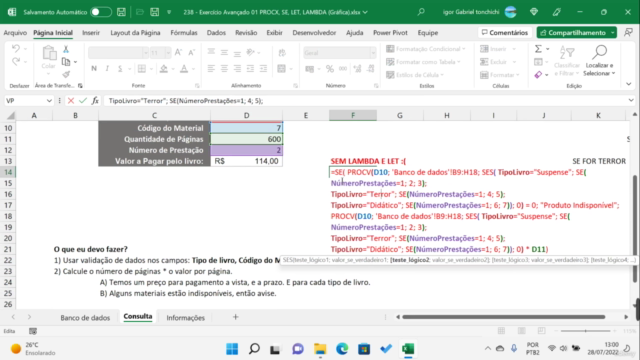
Task: Confirm formula with green check
Action: tap(83, 100)
